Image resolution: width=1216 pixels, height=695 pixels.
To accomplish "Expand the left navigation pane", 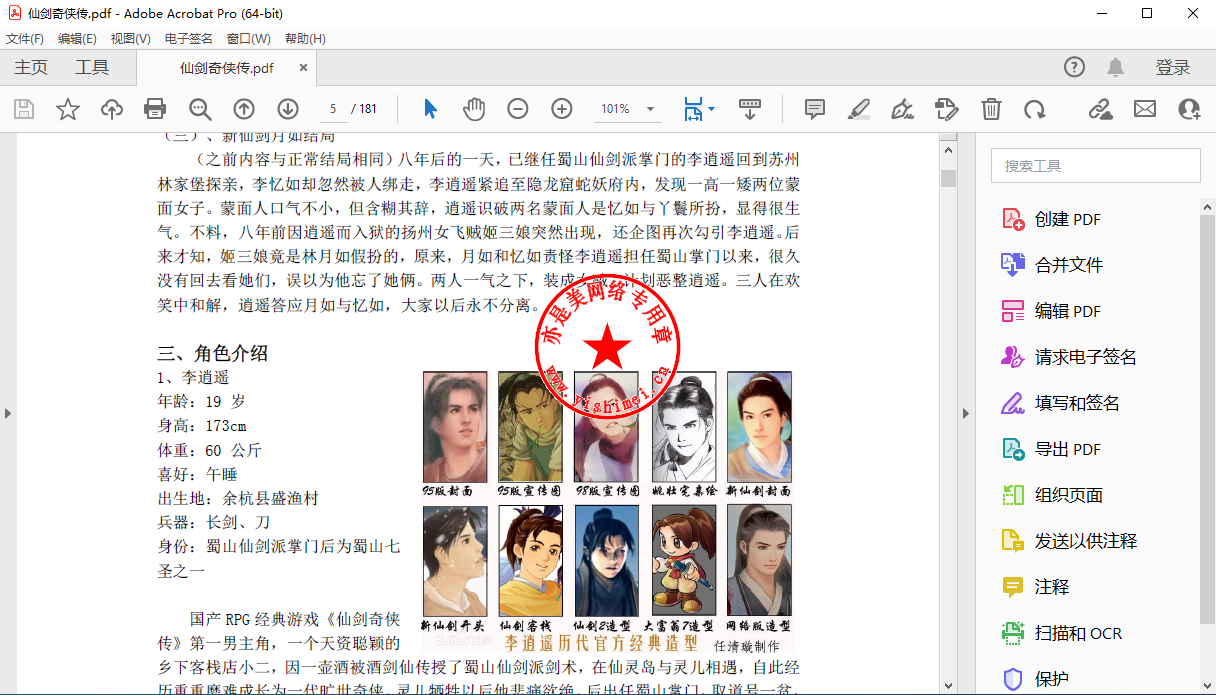I will 7,413.
